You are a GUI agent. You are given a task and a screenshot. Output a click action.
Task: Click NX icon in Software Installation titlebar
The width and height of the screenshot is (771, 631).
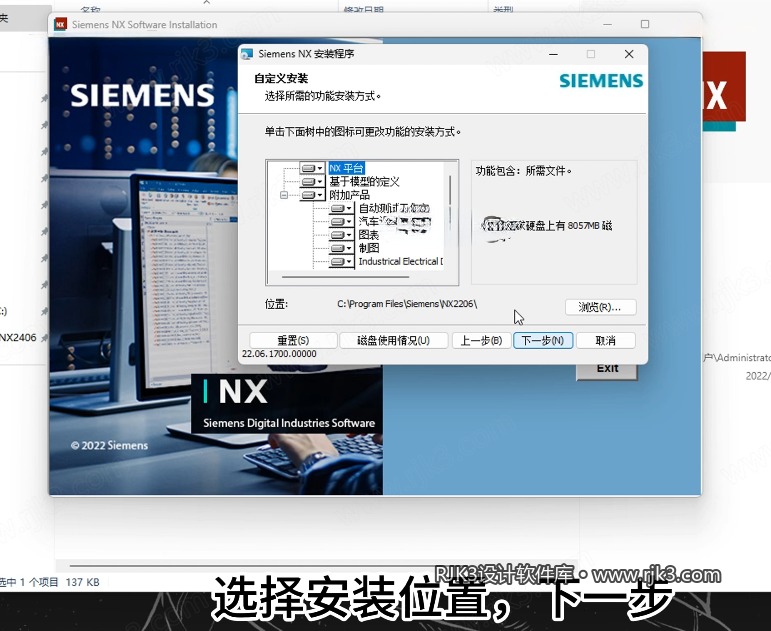tap(60, 24)
